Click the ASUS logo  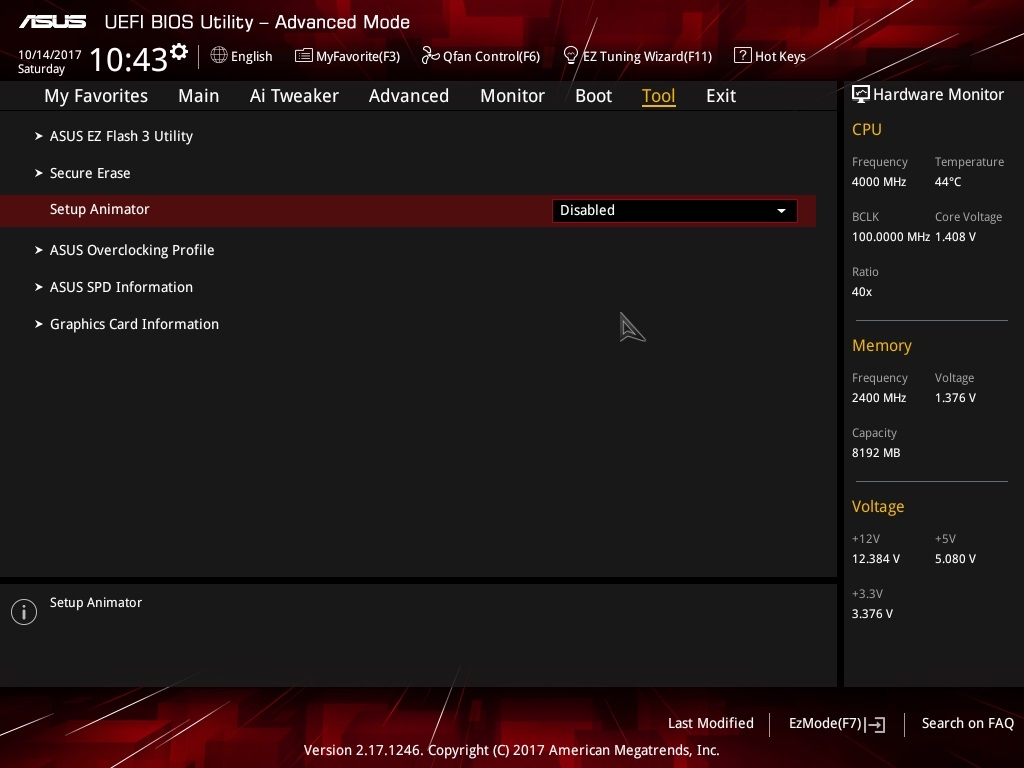(52, 22)
